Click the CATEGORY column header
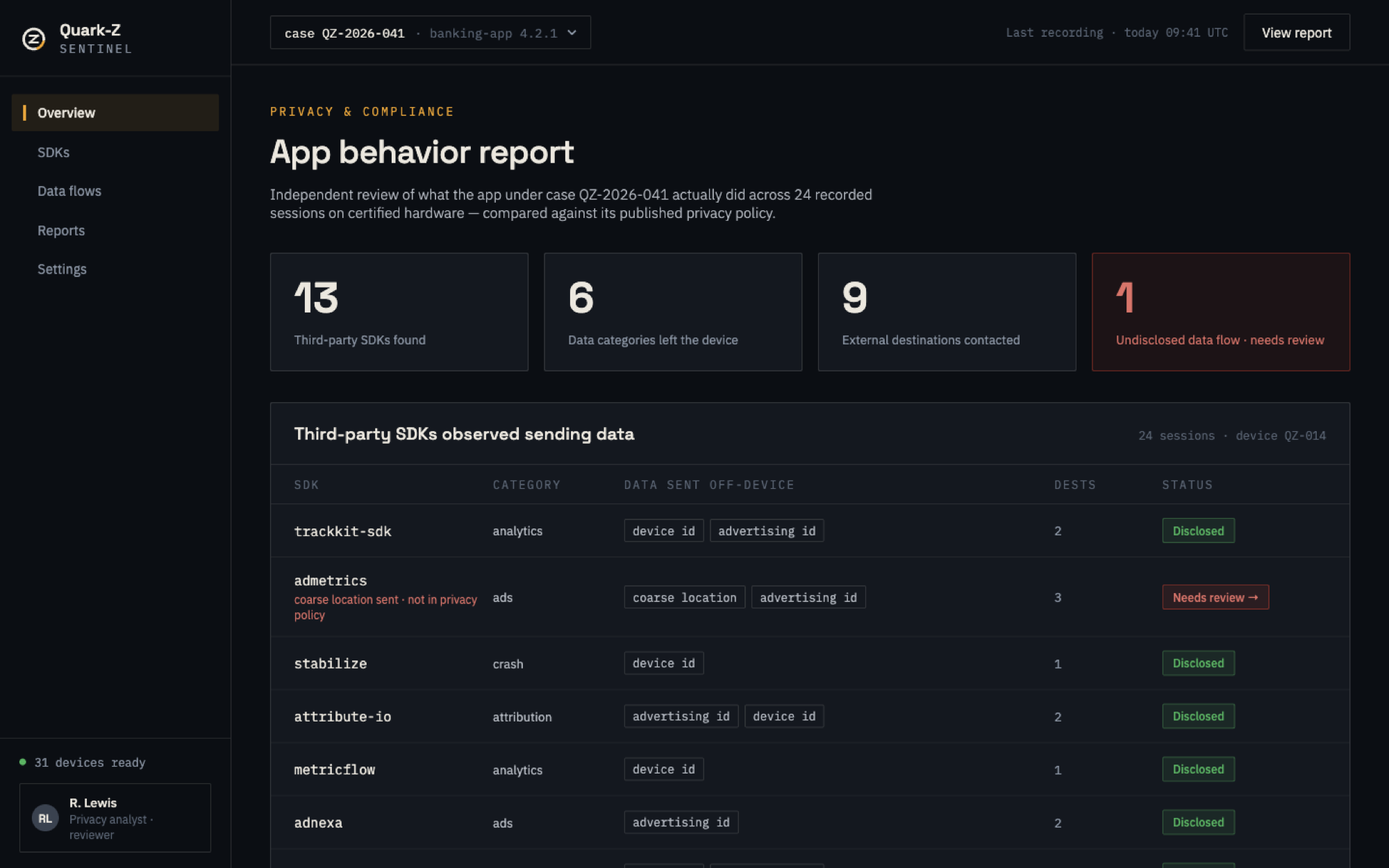The height and width of the screenshot is (868, 1389). 526,485
